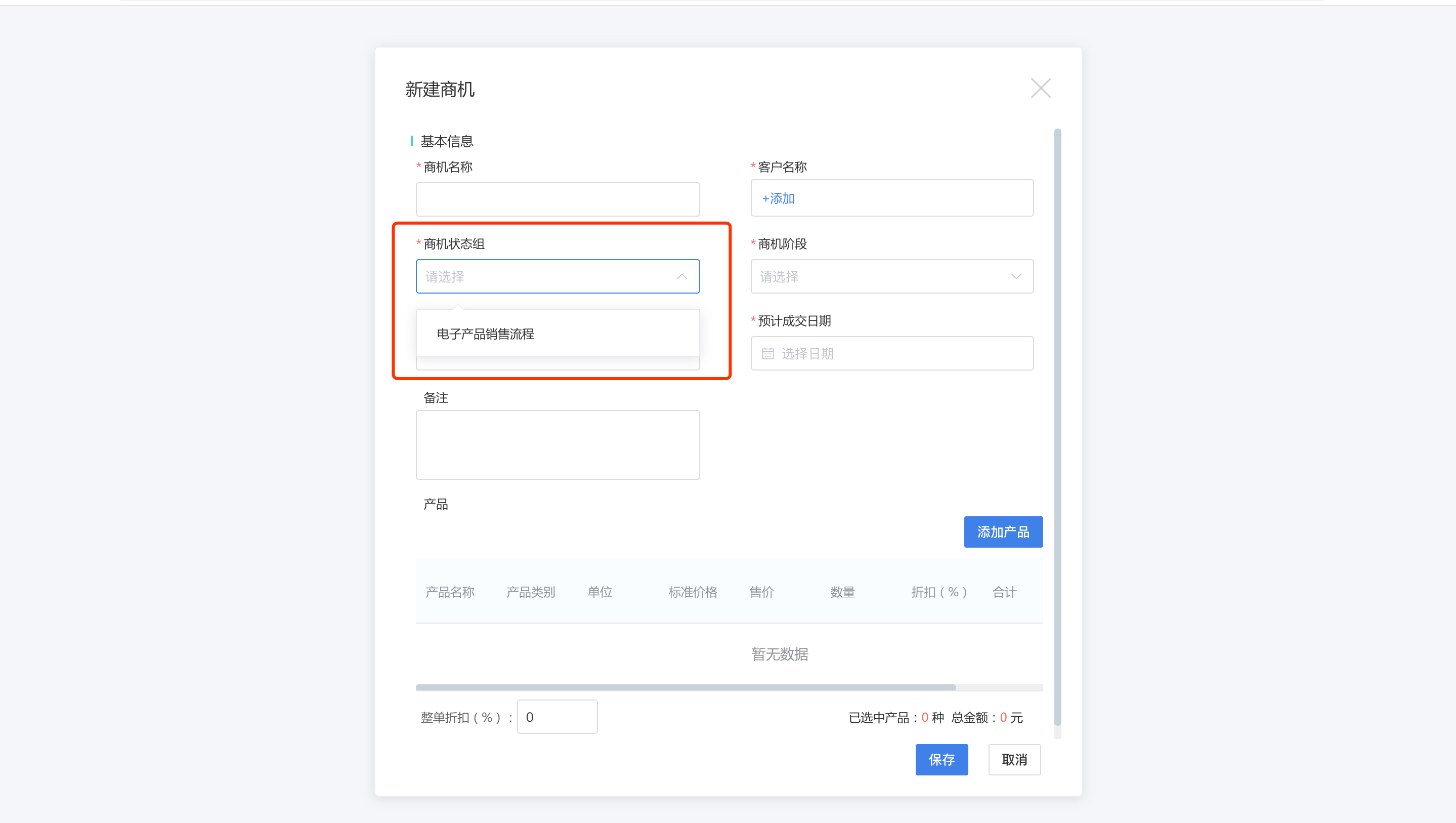Screen dimensions: 1456x823
Task: Click the 保存 button
Action: (x=941, y=760)
